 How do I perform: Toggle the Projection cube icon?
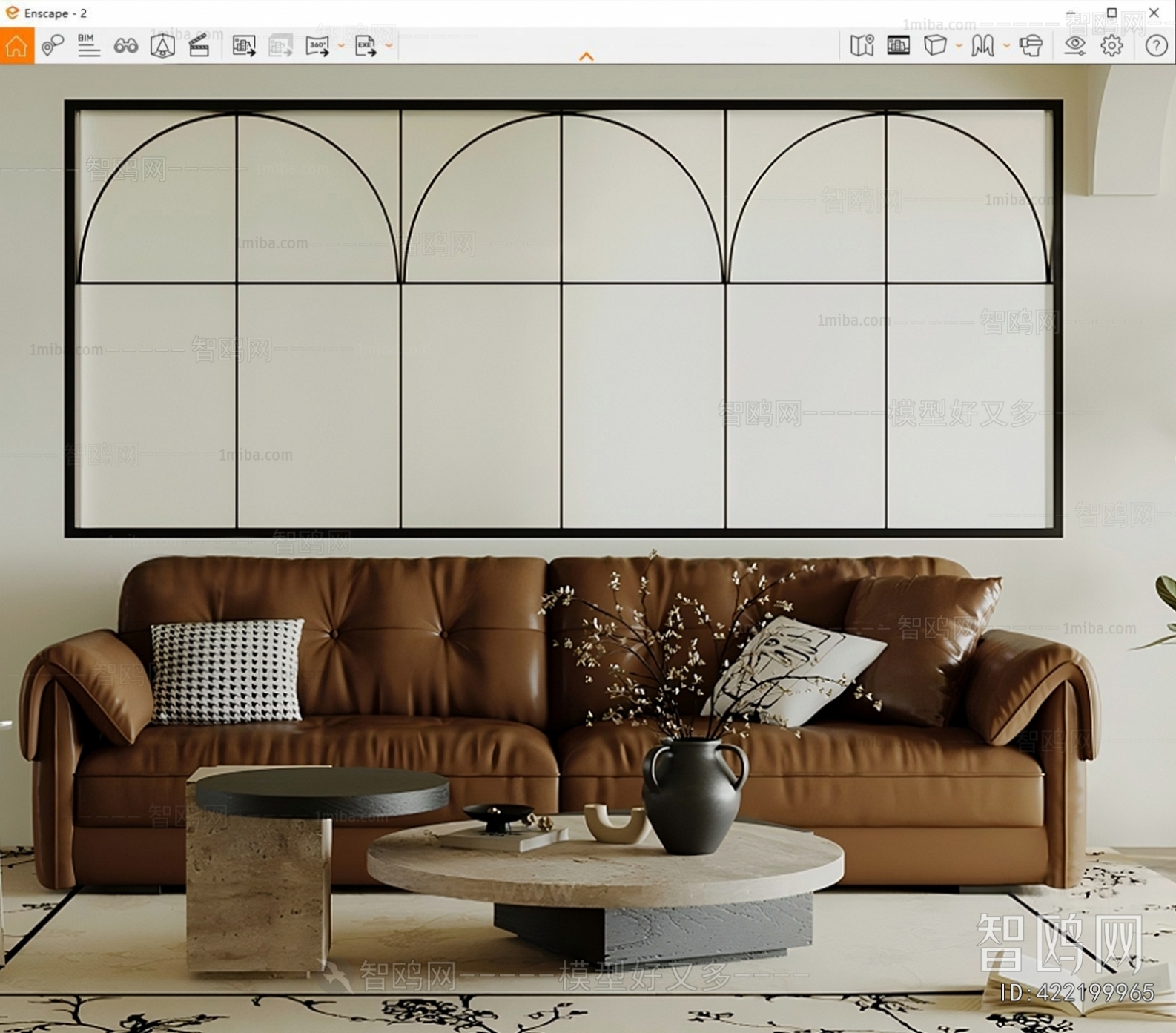click(935, 45)
